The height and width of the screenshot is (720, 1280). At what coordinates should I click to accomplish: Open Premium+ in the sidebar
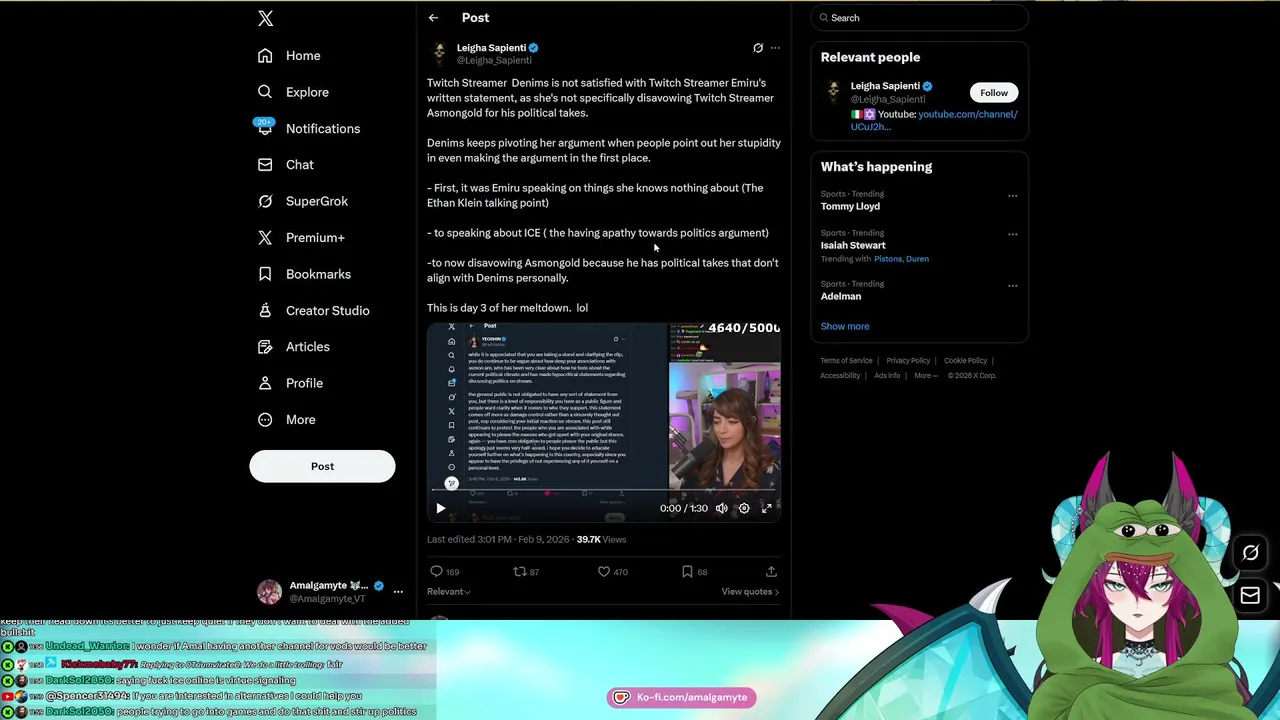(x=301, y=238)
